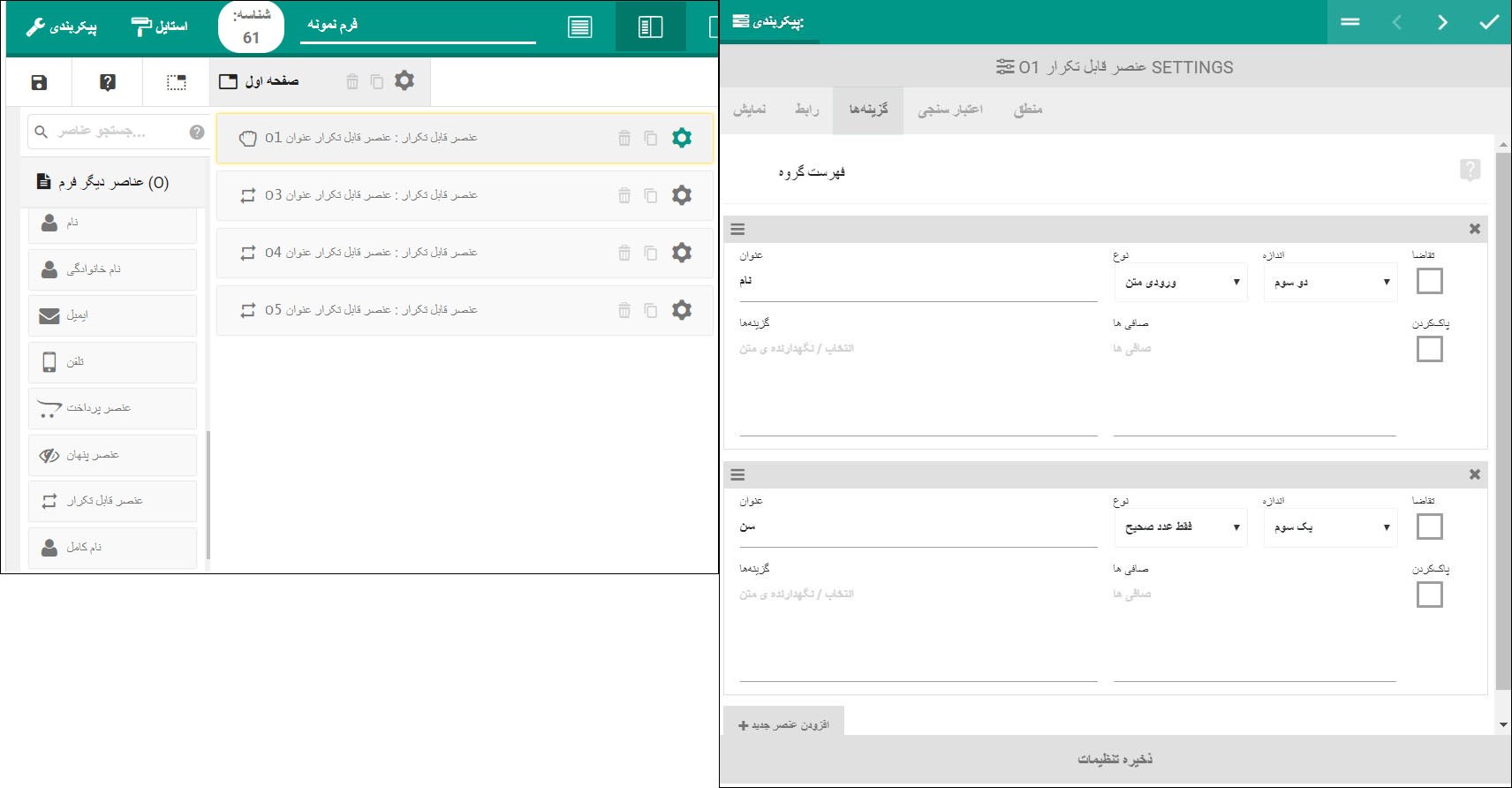Switch to the رابط tab
Viewport: 1512px width, 788px height.
point(806,110)
